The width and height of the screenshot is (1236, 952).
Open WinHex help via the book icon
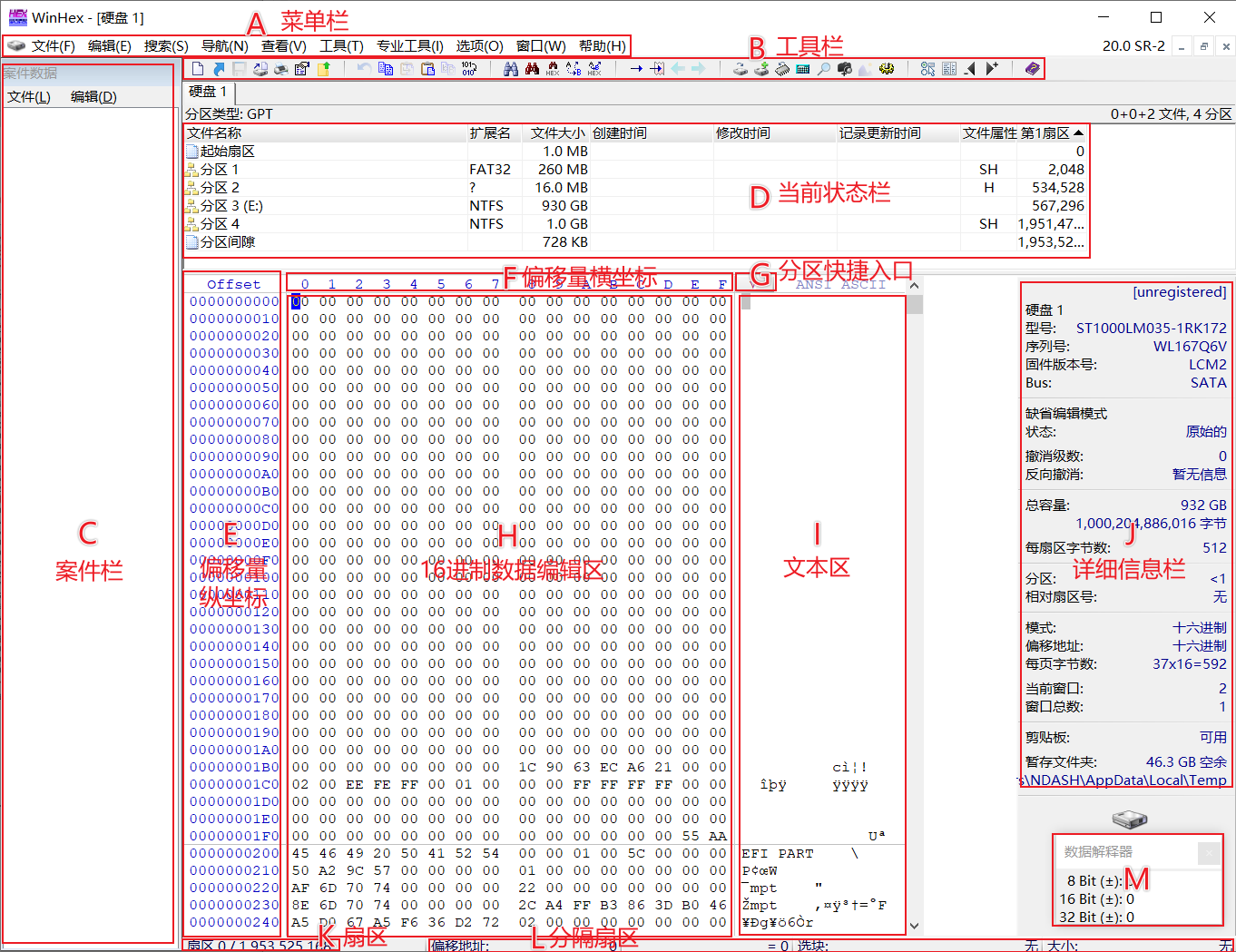pos(1032,67)
